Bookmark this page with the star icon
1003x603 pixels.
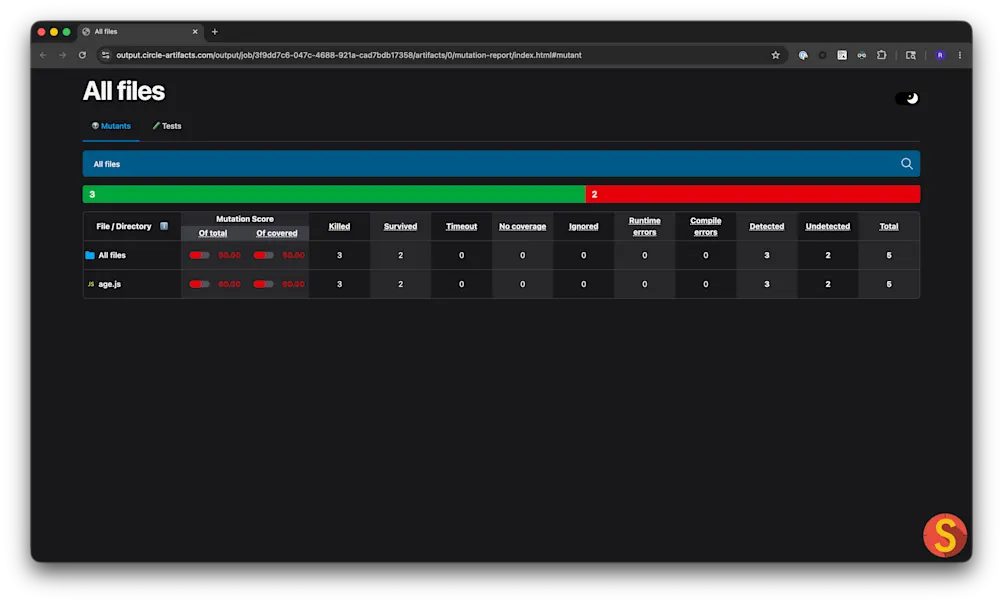tap(775, 55)
